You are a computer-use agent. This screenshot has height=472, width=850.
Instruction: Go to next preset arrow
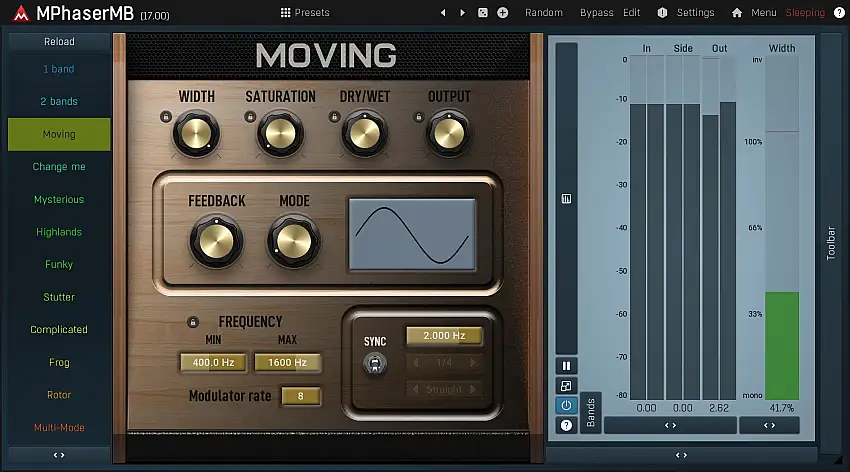462,12
